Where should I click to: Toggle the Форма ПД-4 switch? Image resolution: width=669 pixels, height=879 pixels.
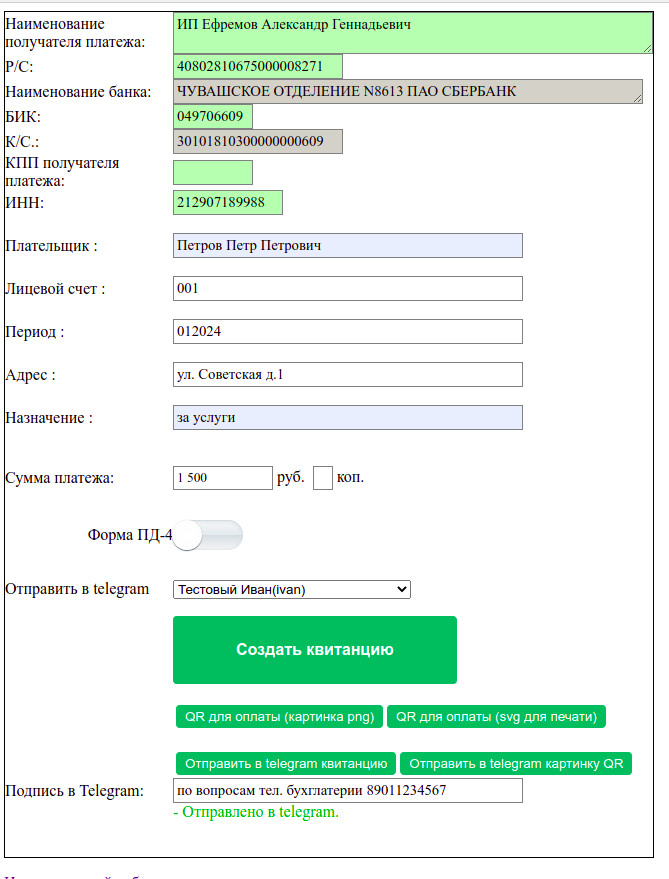click(208, 535)
